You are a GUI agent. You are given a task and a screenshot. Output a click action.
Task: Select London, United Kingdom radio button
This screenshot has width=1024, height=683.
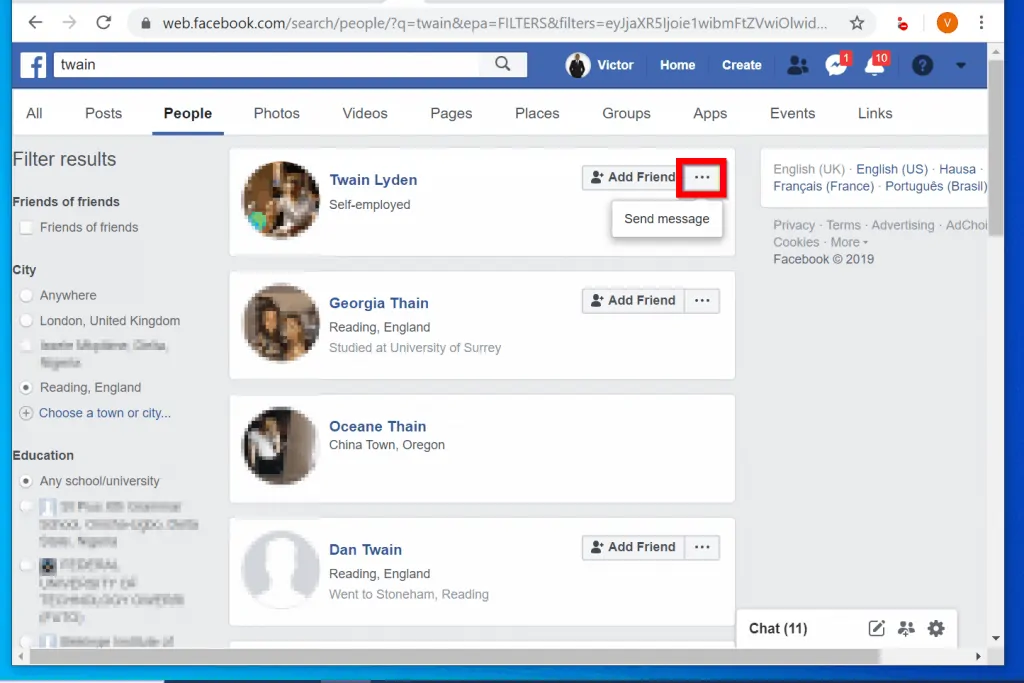pos(26,321)
